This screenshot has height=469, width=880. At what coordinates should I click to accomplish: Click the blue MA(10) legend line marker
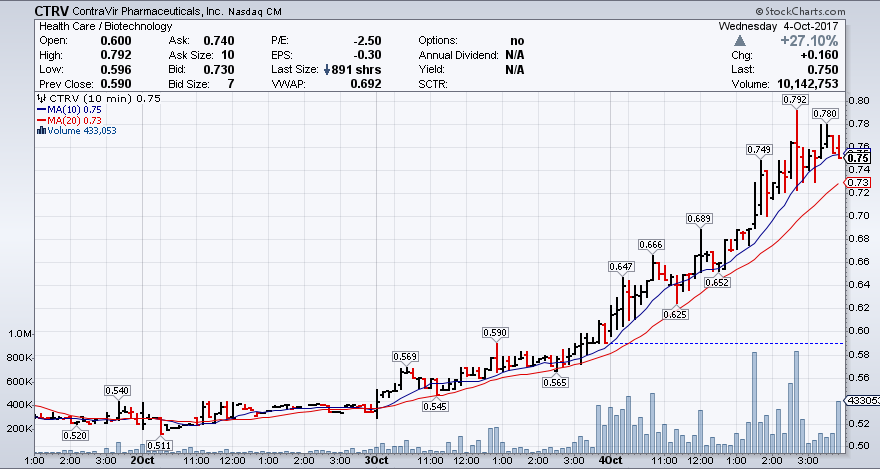40,109
